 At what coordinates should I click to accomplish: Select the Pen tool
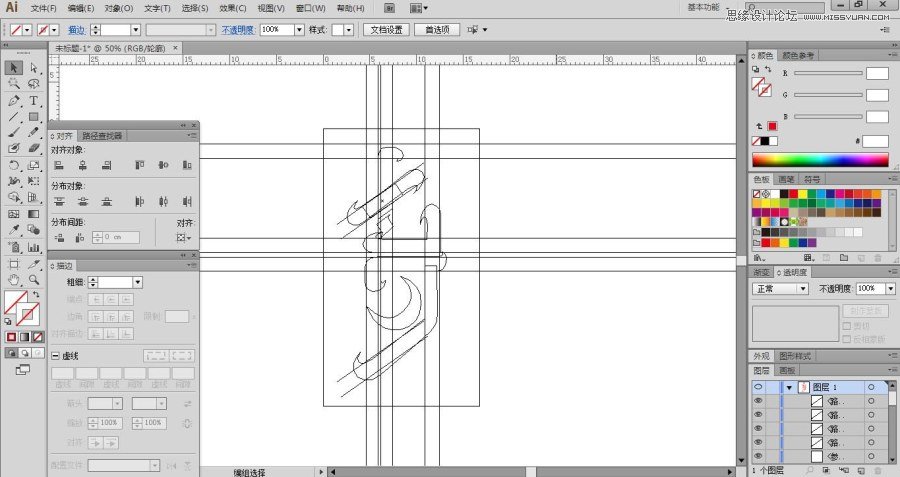pyautogui.click(x=14, y=101)
